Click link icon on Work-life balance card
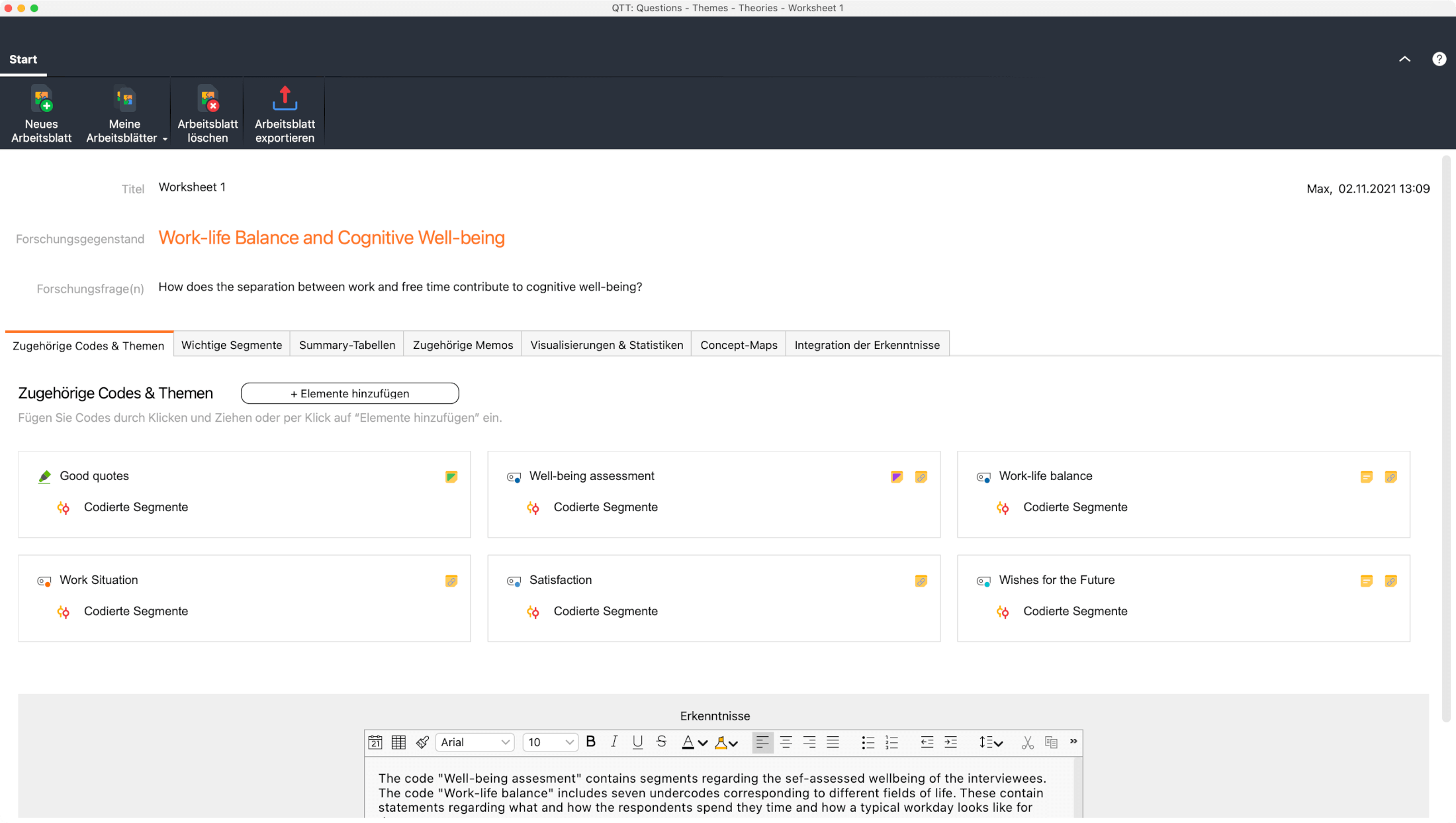This screenshot has width=1456, height=823. tap(1390, 477)
